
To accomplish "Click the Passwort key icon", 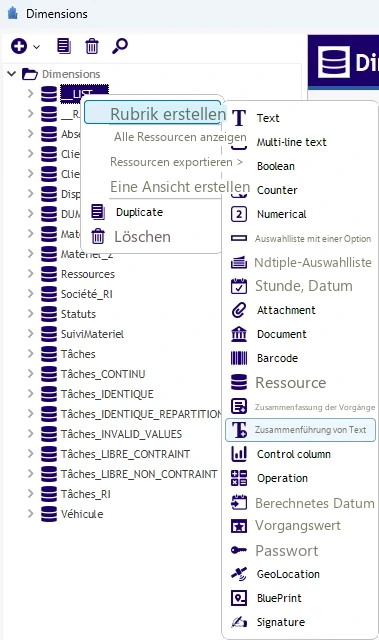I will coord(239,550).
